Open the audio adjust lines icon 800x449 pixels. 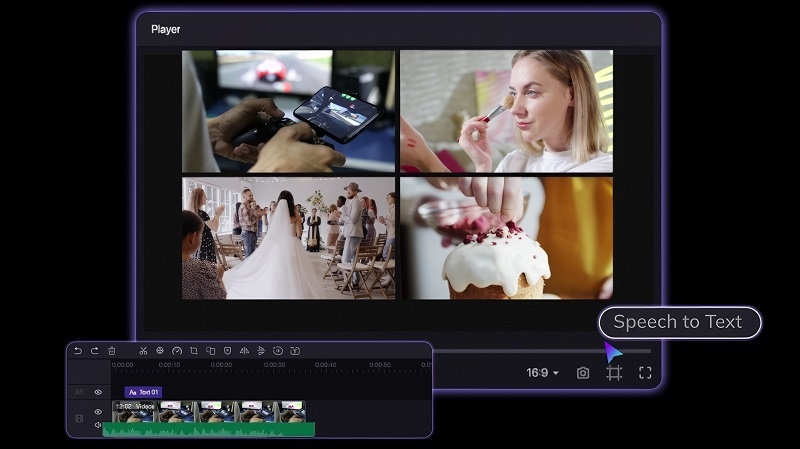pos(261,351)
